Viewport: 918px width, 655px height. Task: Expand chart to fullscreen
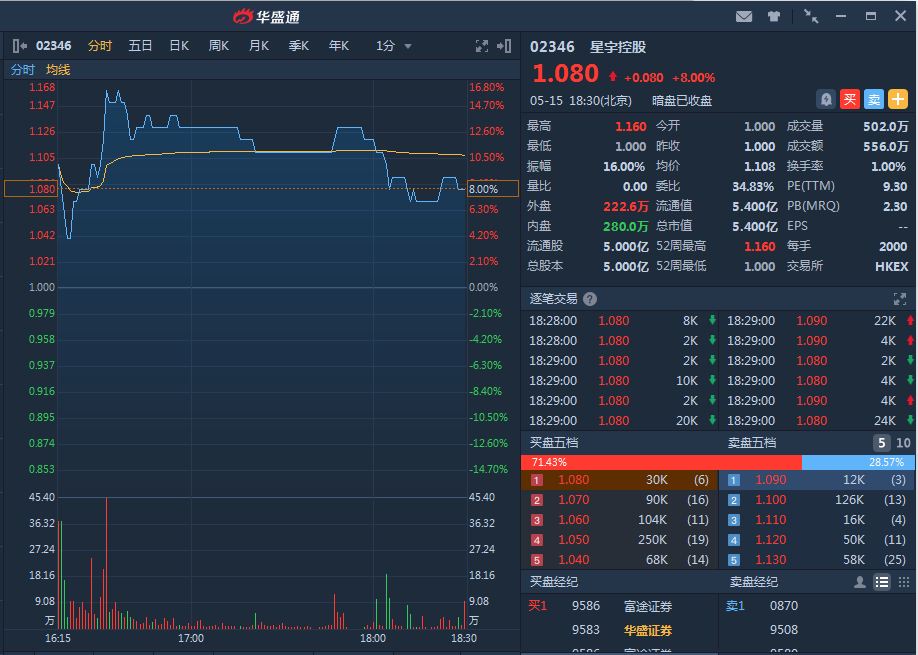(x=482, y=46)
